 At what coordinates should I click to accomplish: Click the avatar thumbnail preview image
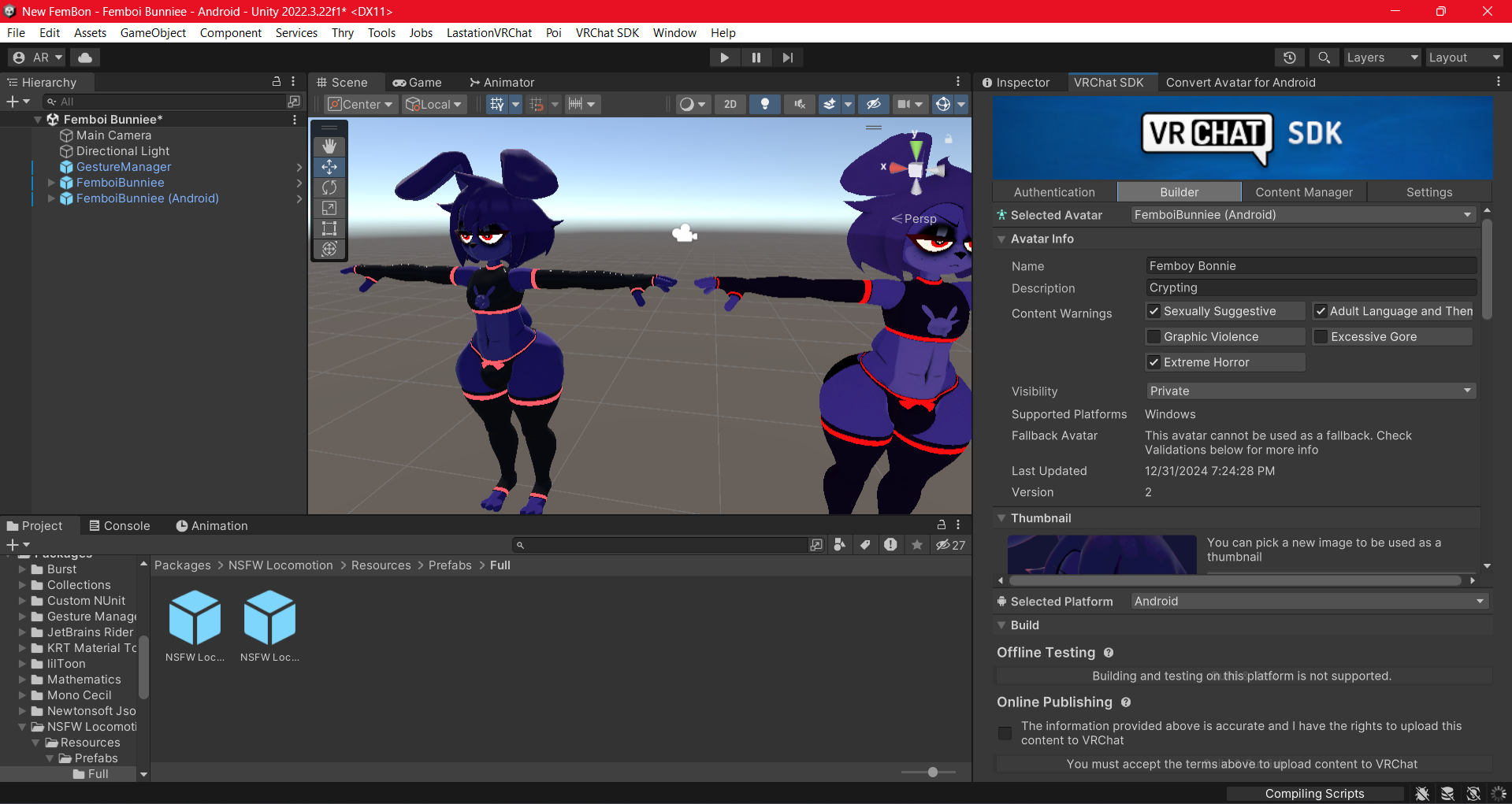1101,554
